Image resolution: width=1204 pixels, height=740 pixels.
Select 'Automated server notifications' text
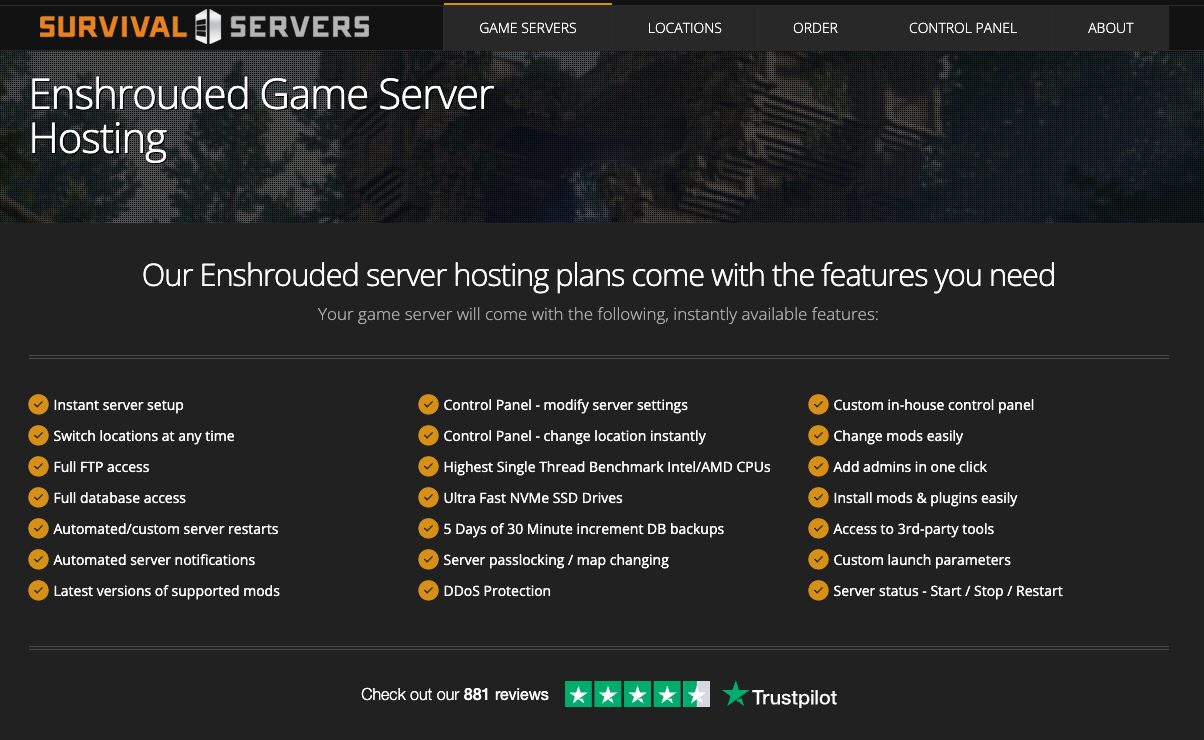[154, 560]
